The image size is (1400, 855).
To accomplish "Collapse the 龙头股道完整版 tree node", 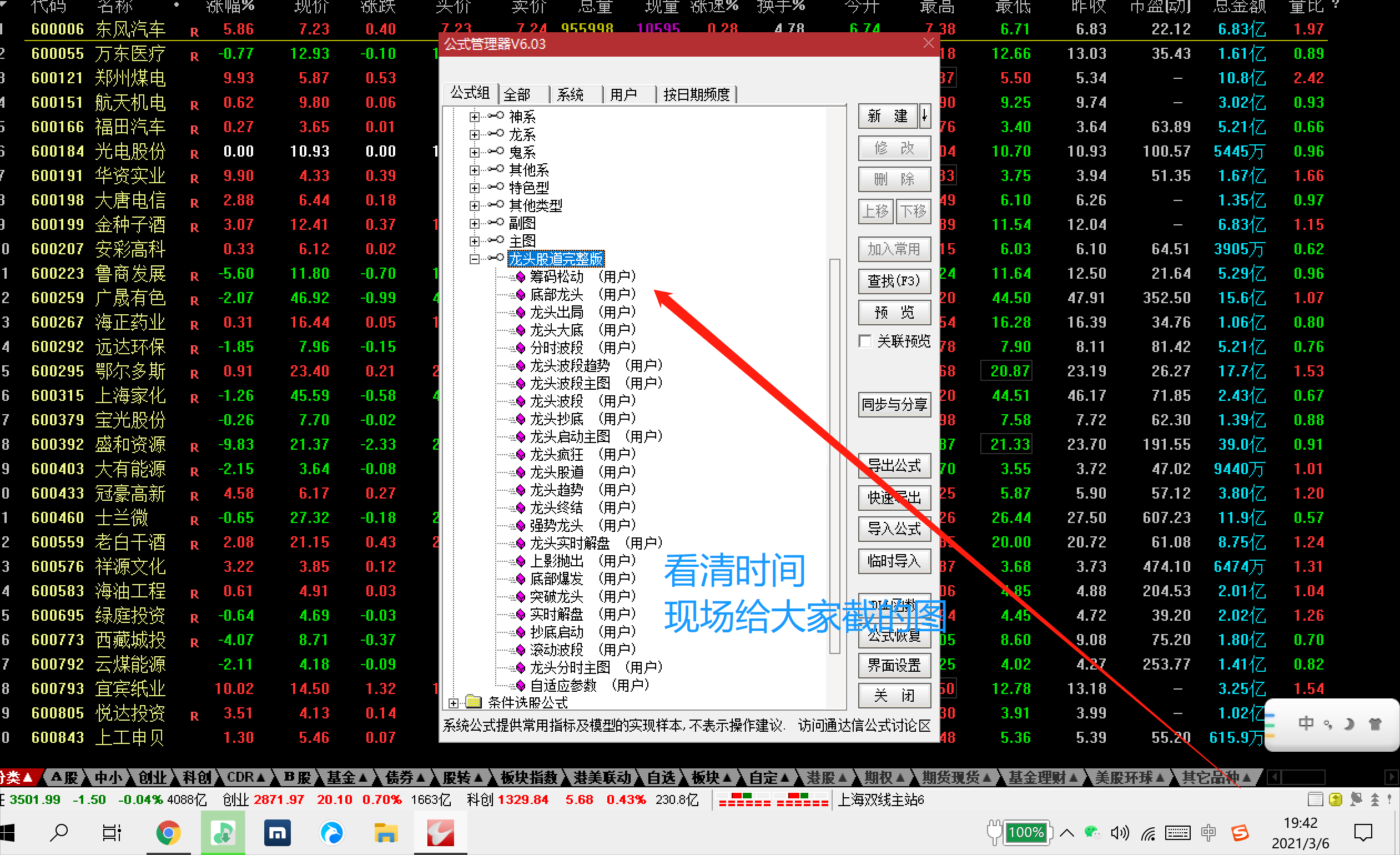I will [475, 260].
